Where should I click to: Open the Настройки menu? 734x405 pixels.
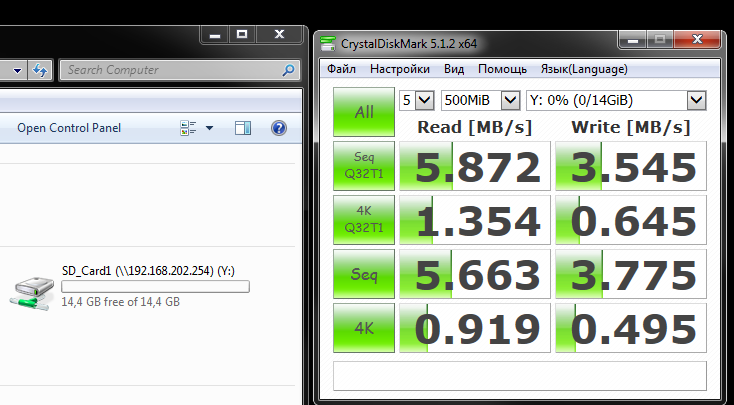click(400, 69)
